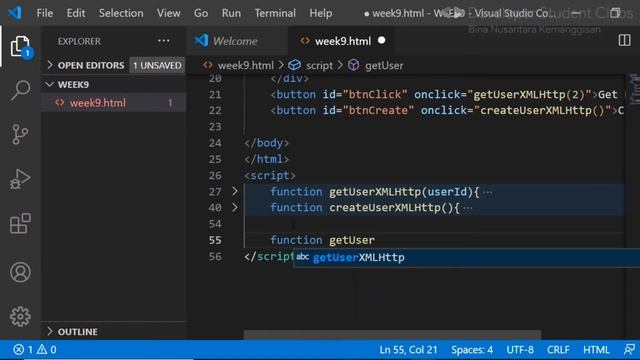Open the Help menu
The height and width of the screenshot is (360, 640).
pyautogui.click(x=320, y=13)
